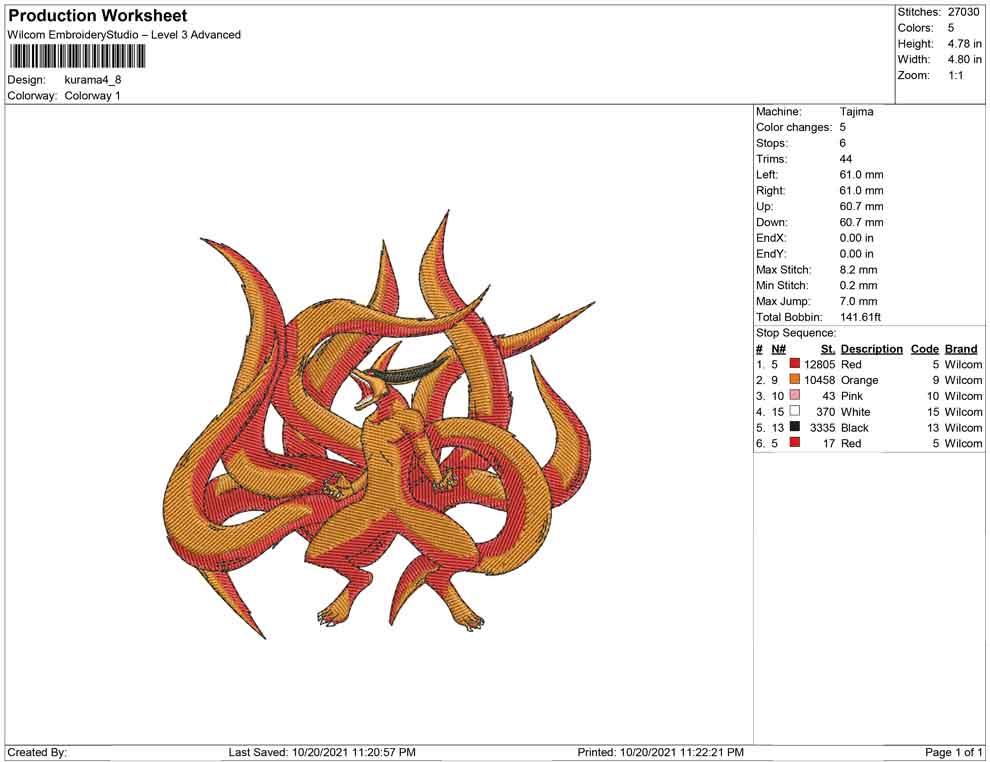Select the design name 'kurama4_8'
Viewport: 990px width, 762px height.
coord(93,80)
